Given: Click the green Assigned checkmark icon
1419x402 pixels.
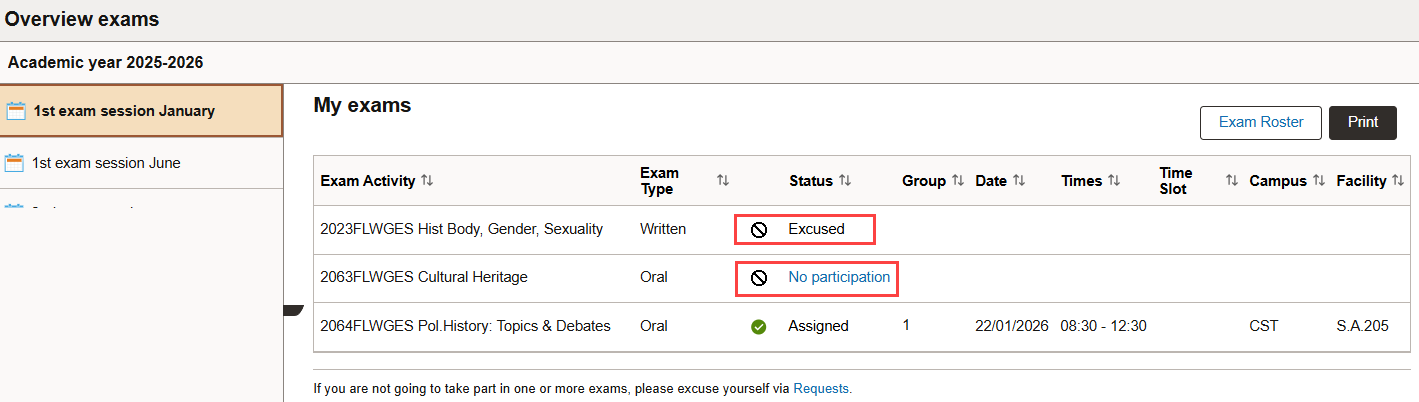Looking at the screenshot, I should tap(759, 327).
